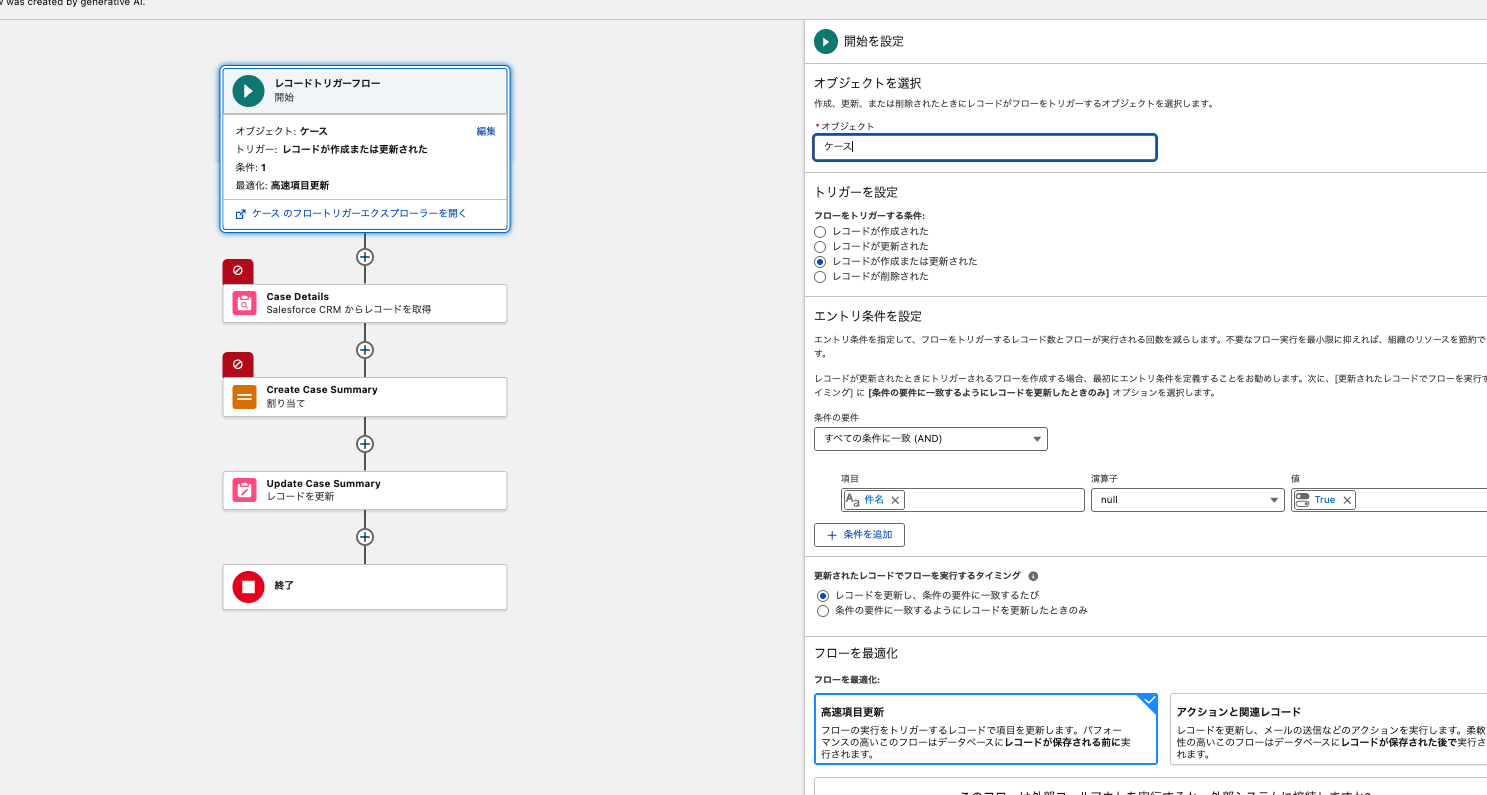Select レコードが作成された trigger option
Image resolution: width=1487 pixels, height=795 pixels.
tap(820, 231)
